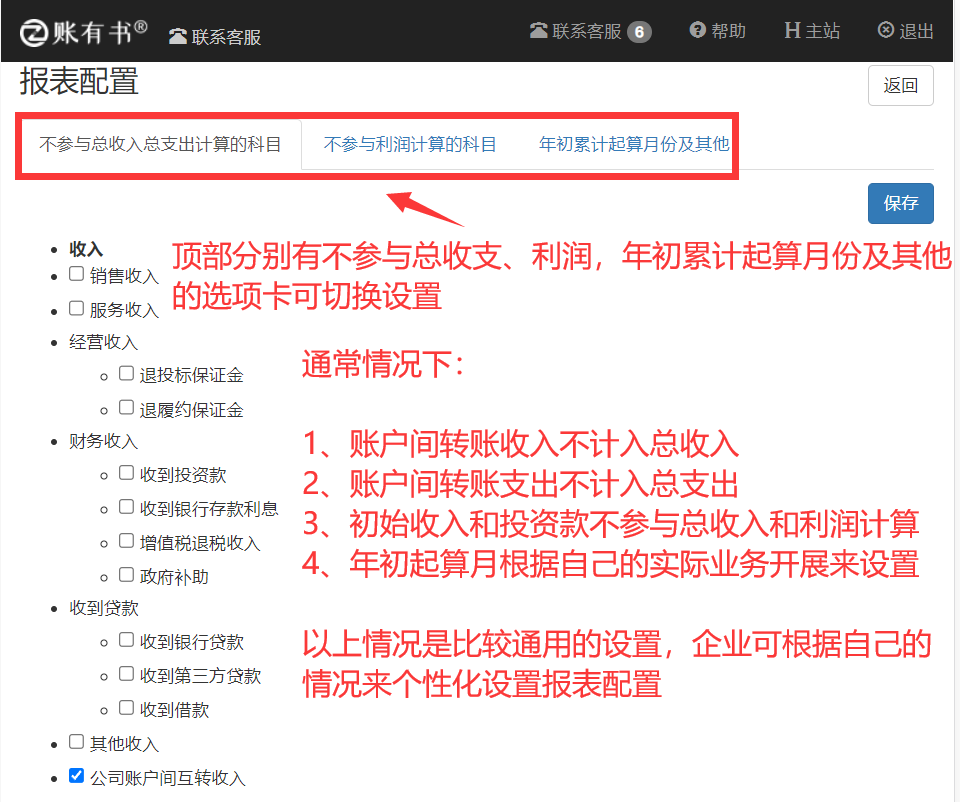Click the question mark help icon
Image resolution: width=960 pixels, height=802 pixels.
[697, 31]
